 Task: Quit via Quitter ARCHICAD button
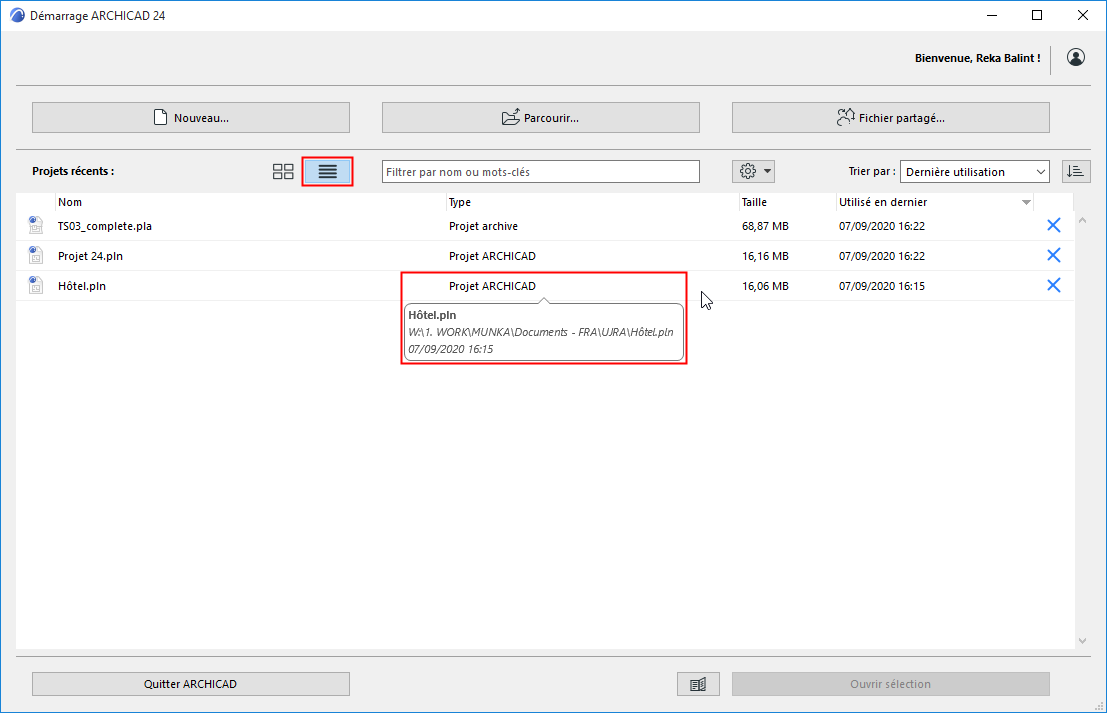coord(191,684)
